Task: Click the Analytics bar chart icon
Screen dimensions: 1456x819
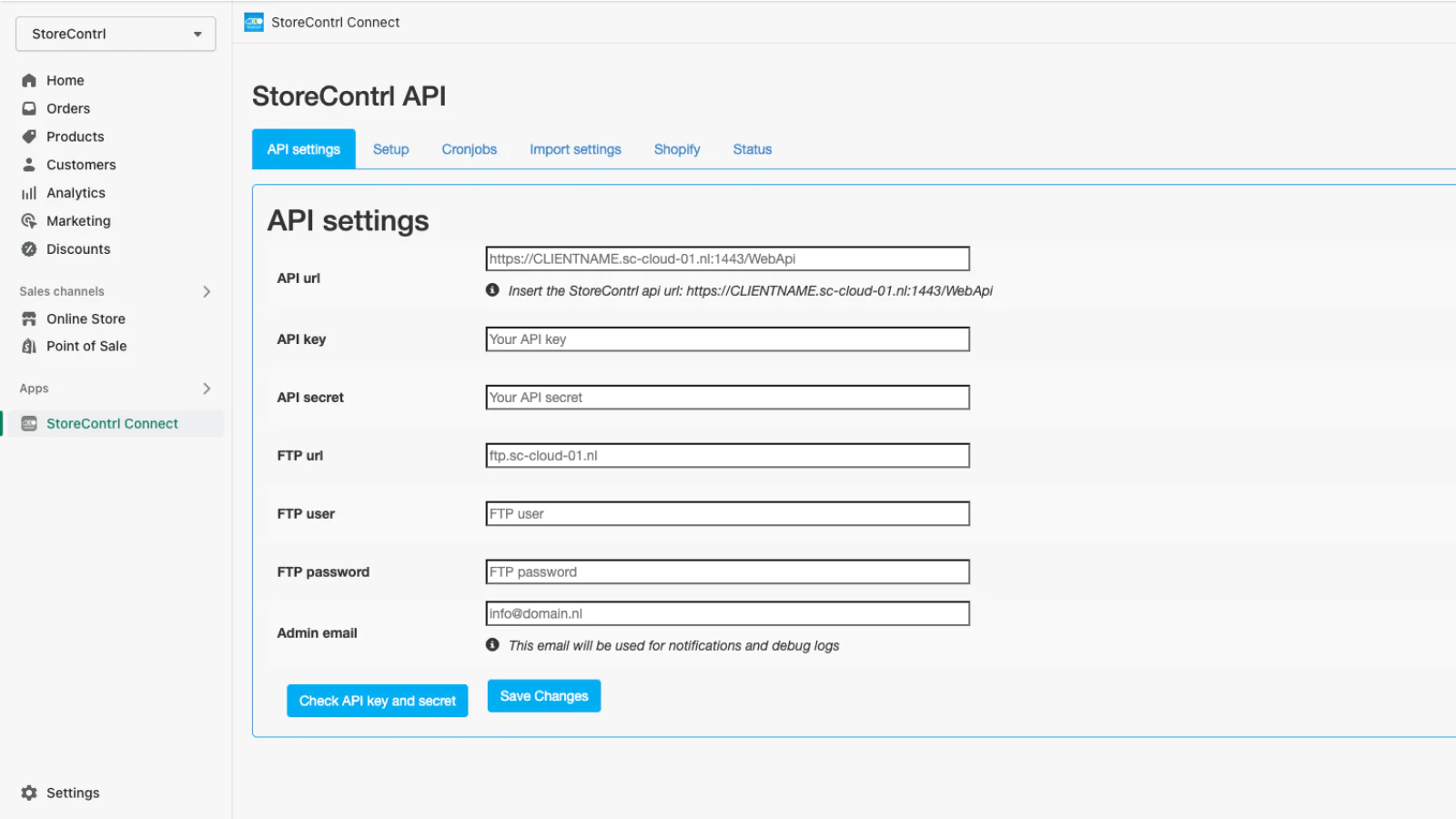Action: click(x=29, y=193)
